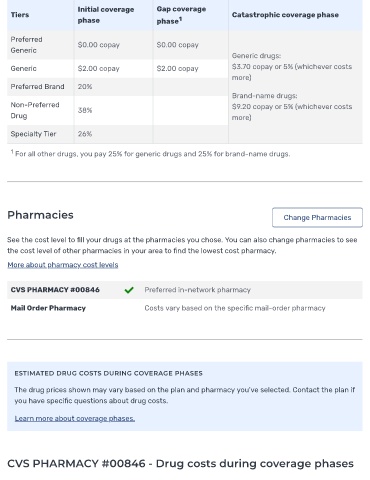Viewport: 370px width, 480px height.
Task: Click the Pharmacies section heading
Action: (x=40, y=215)
